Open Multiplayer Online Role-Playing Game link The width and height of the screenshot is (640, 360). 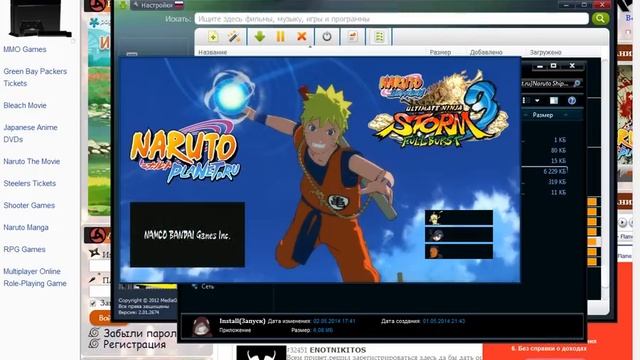35,278
